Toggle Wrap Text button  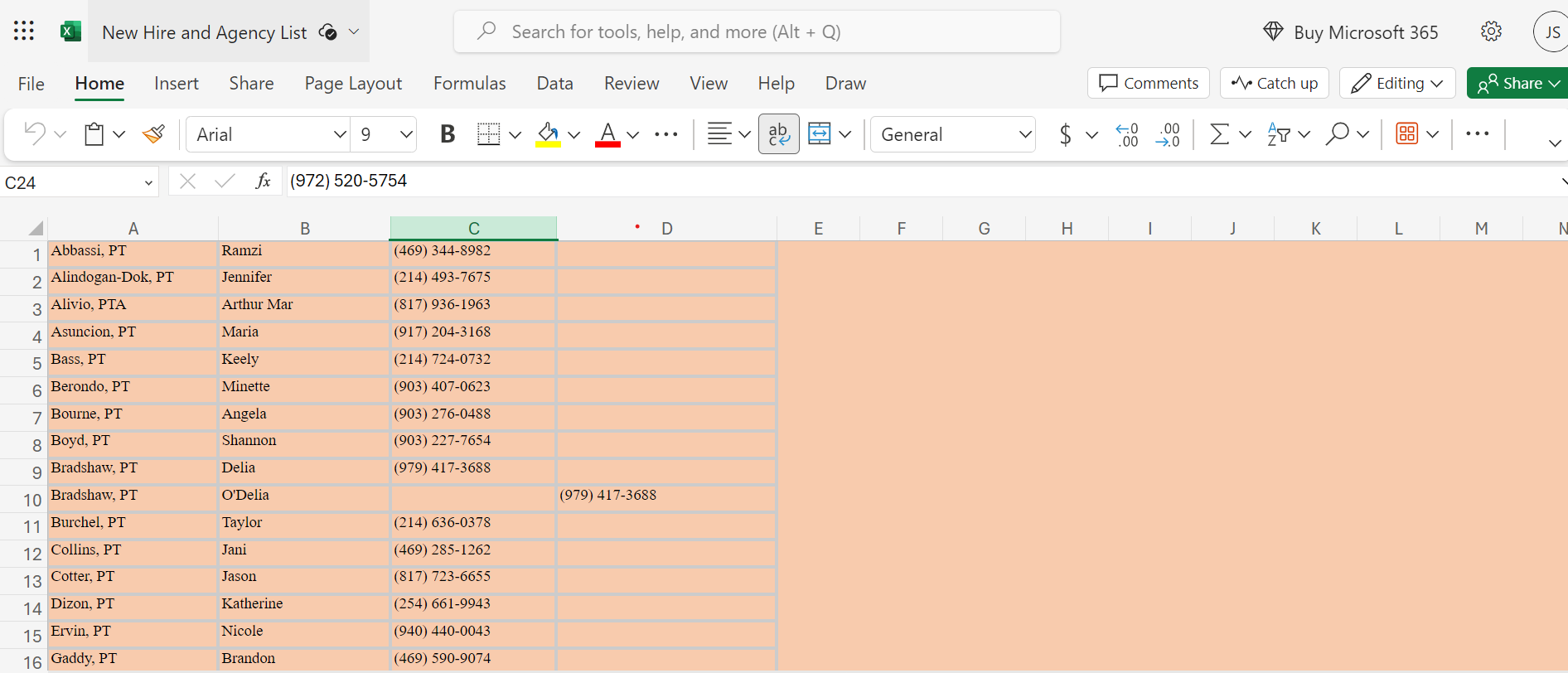coord(779,134)
